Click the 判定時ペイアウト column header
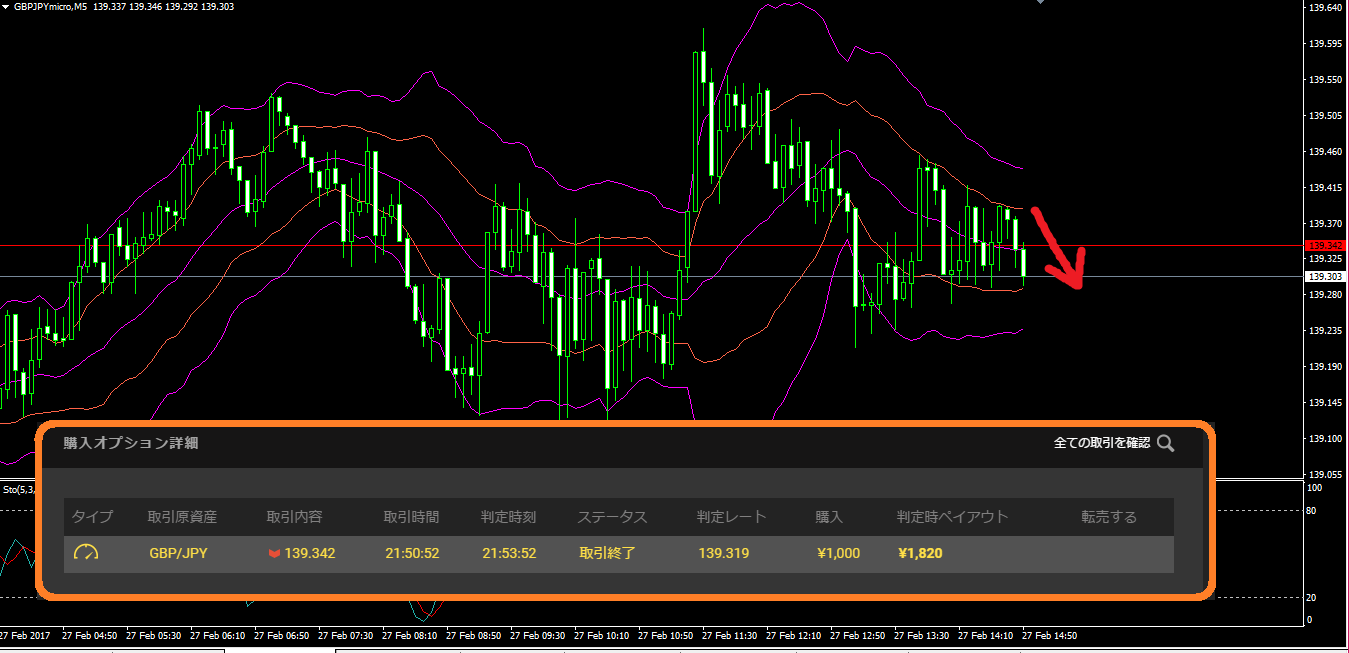Viewport: 1349px width, 653px height. click(x=952, y=517)
